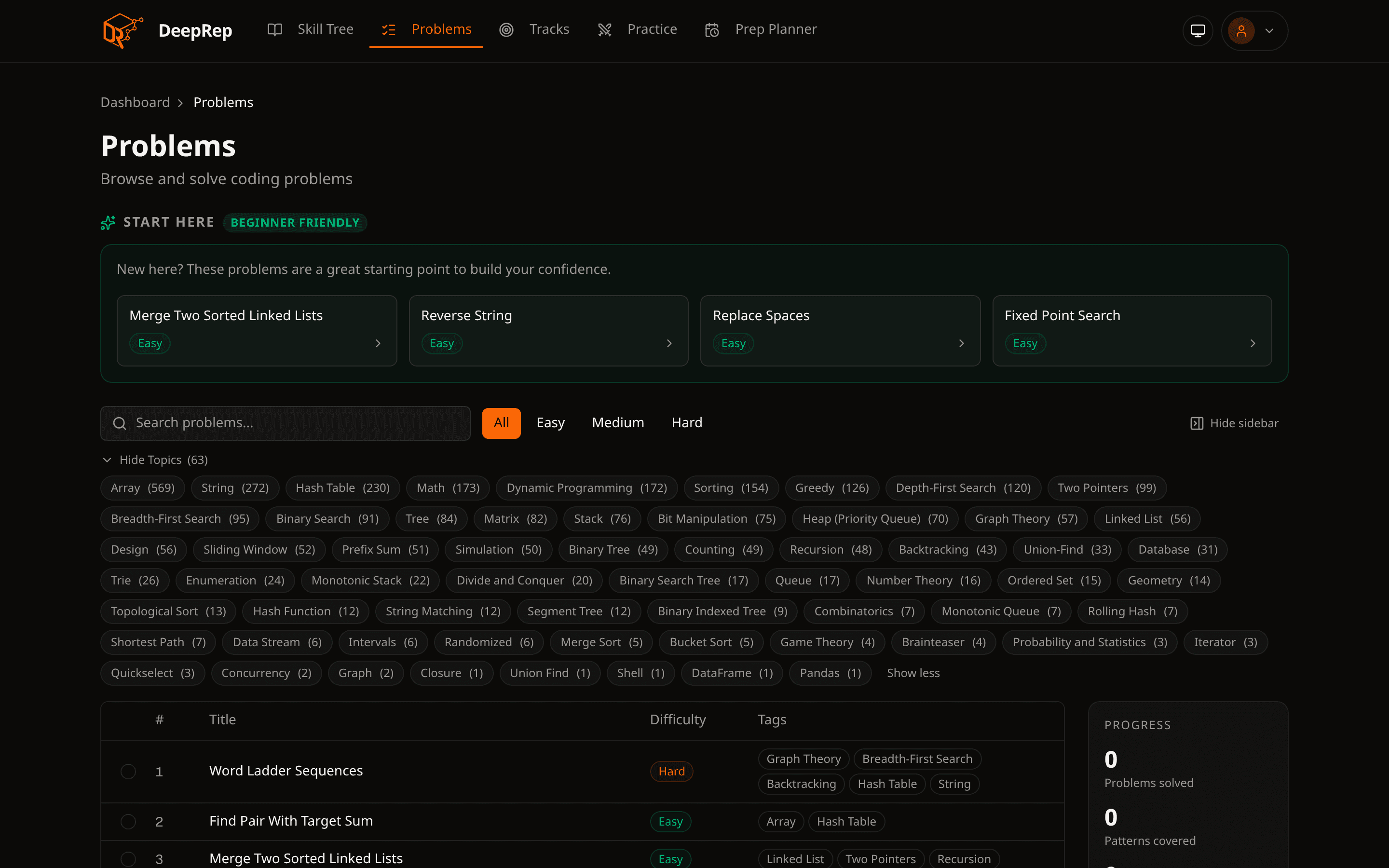The image size is (1389, 868).
Task: Click Show less to collapse topics
Action: point(913,673)
